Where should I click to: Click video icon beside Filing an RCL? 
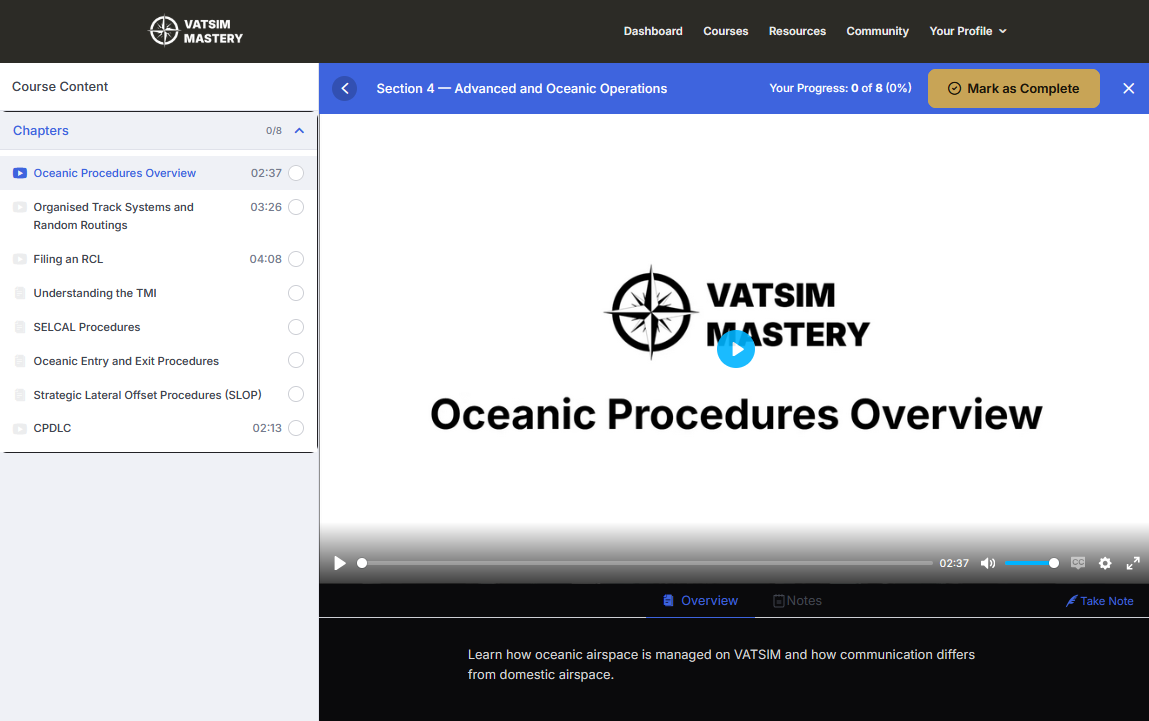pos(20,259)
